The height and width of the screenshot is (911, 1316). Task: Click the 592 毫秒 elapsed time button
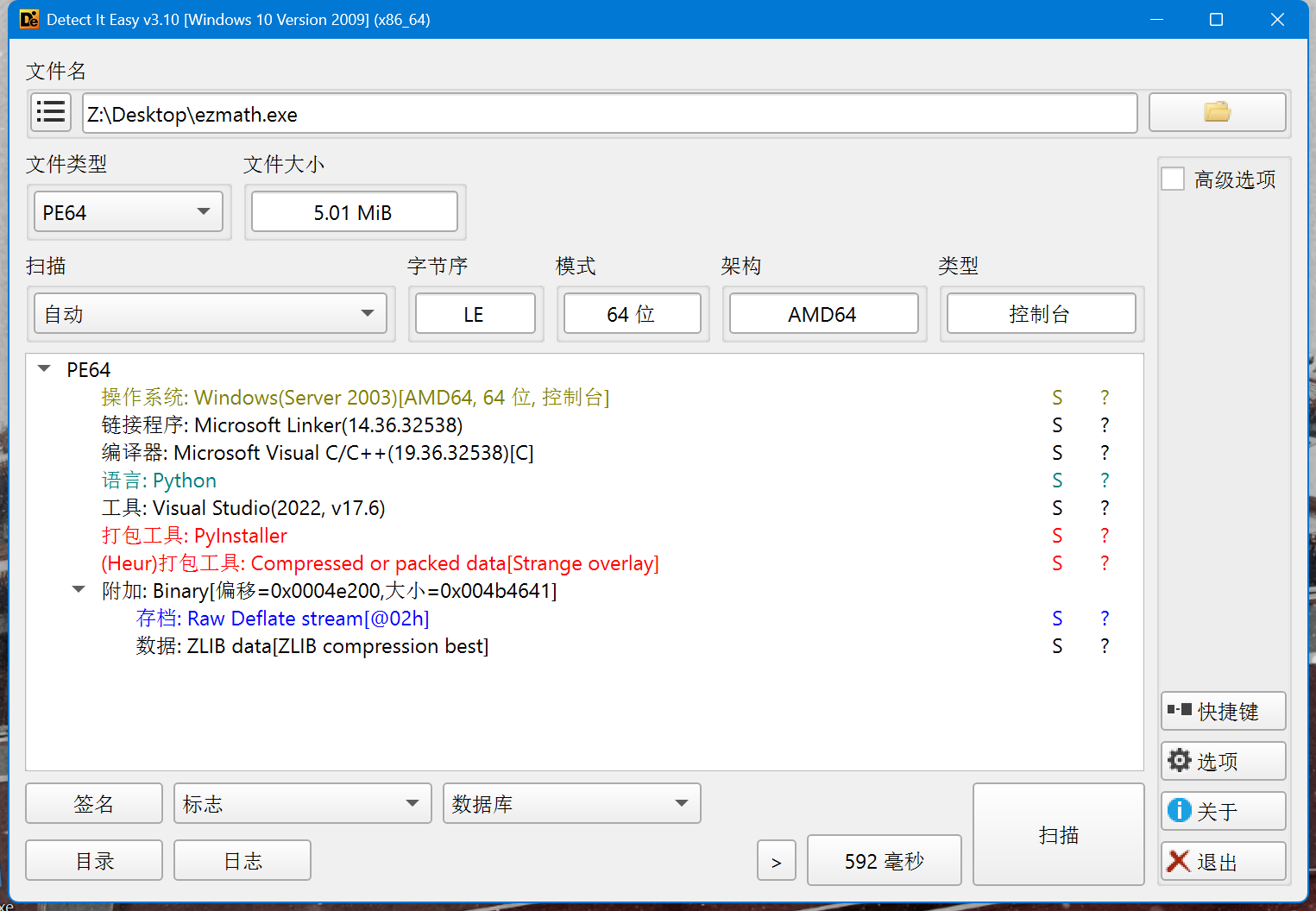tap(884, 860)
